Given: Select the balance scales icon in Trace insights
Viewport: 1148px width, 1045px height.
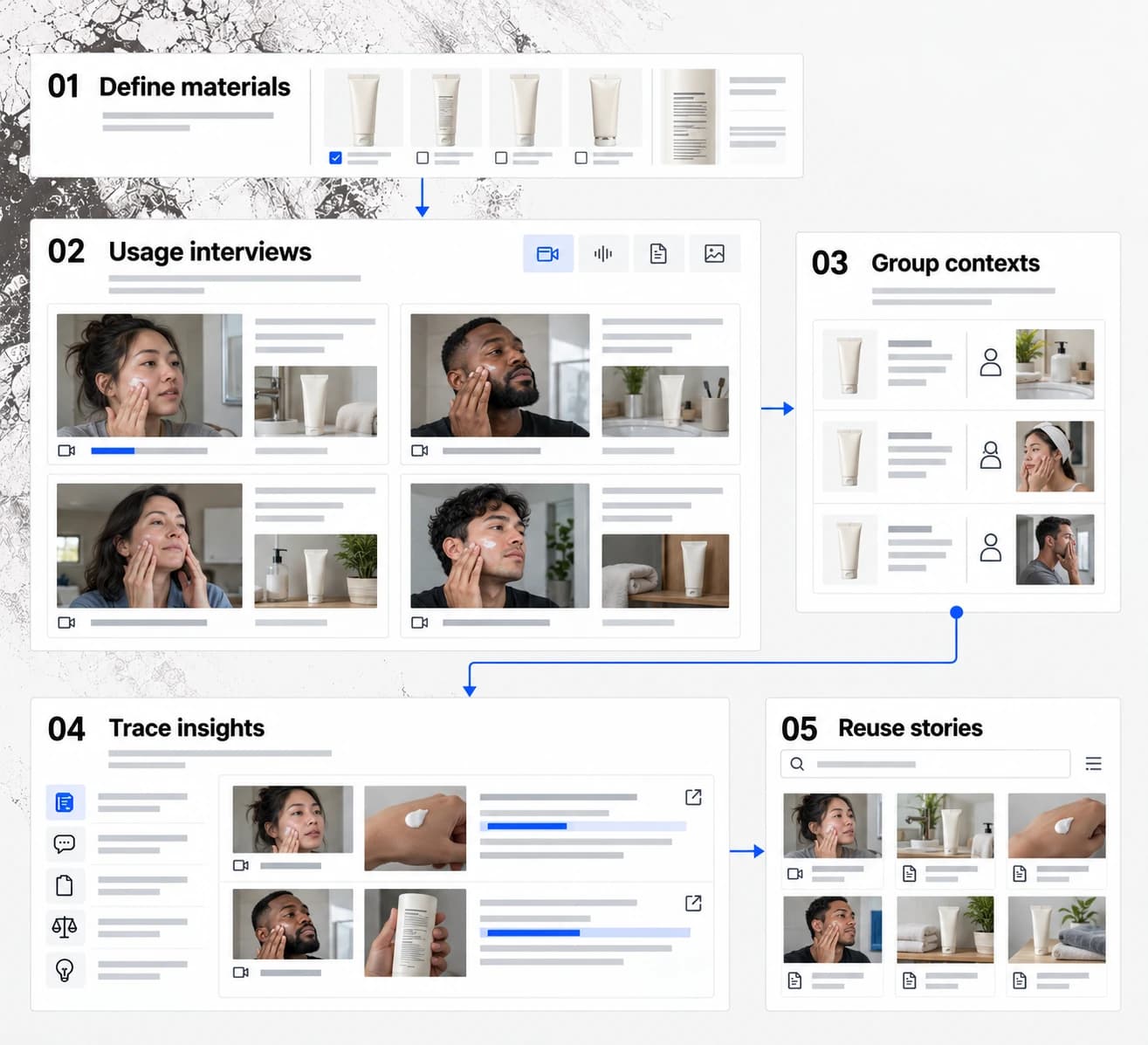Looking at the screenshot, I should 65,927.
